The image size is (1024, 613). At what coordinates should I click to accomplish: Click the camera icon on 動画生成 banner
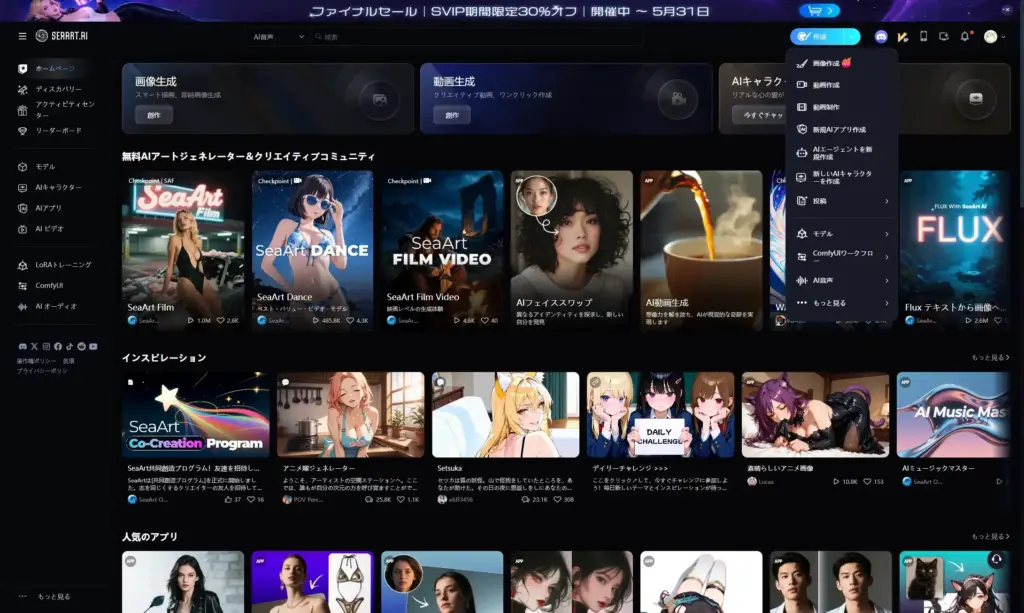[678, 99]
